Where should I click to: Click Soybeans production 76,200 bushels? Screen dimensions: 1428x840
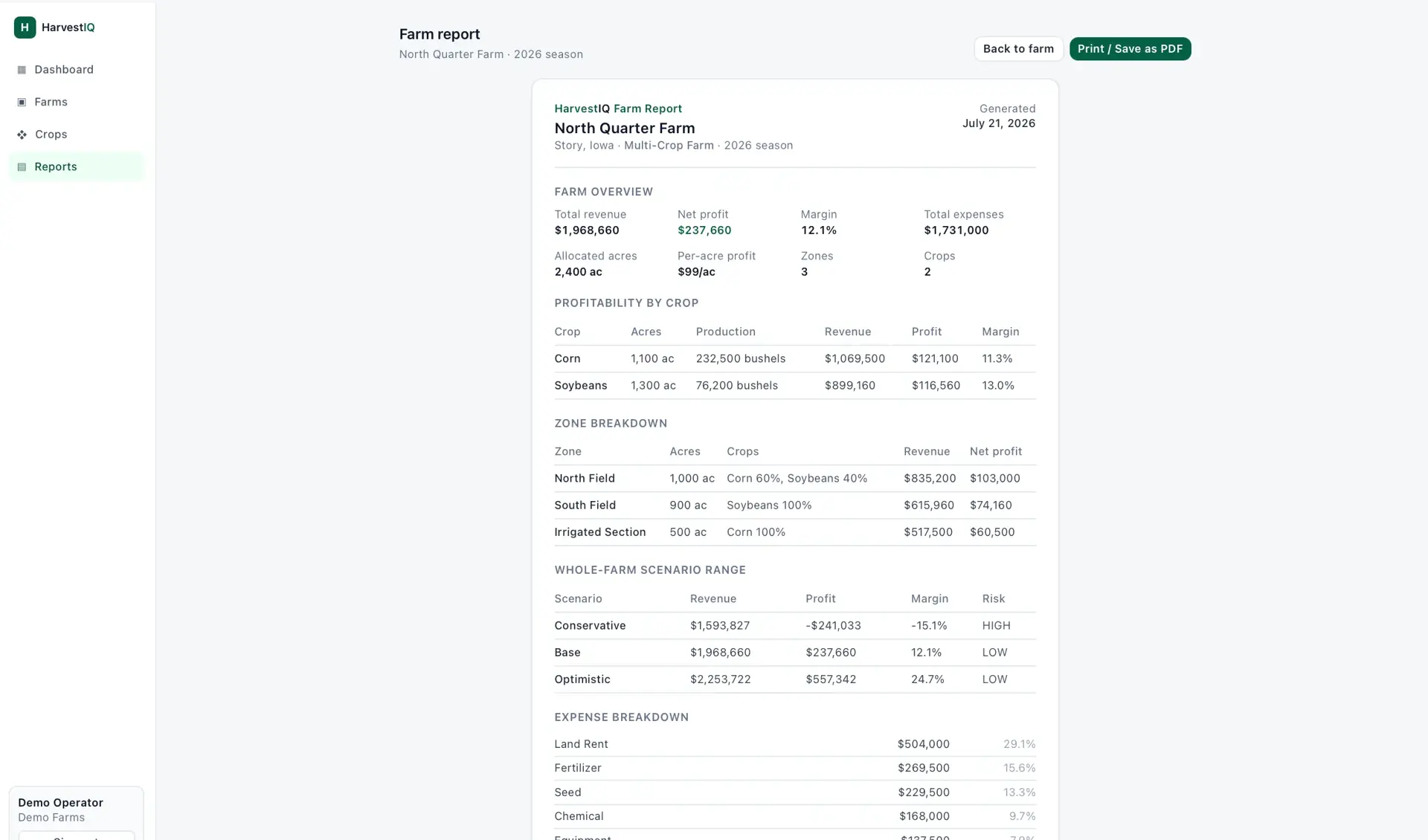737,386
